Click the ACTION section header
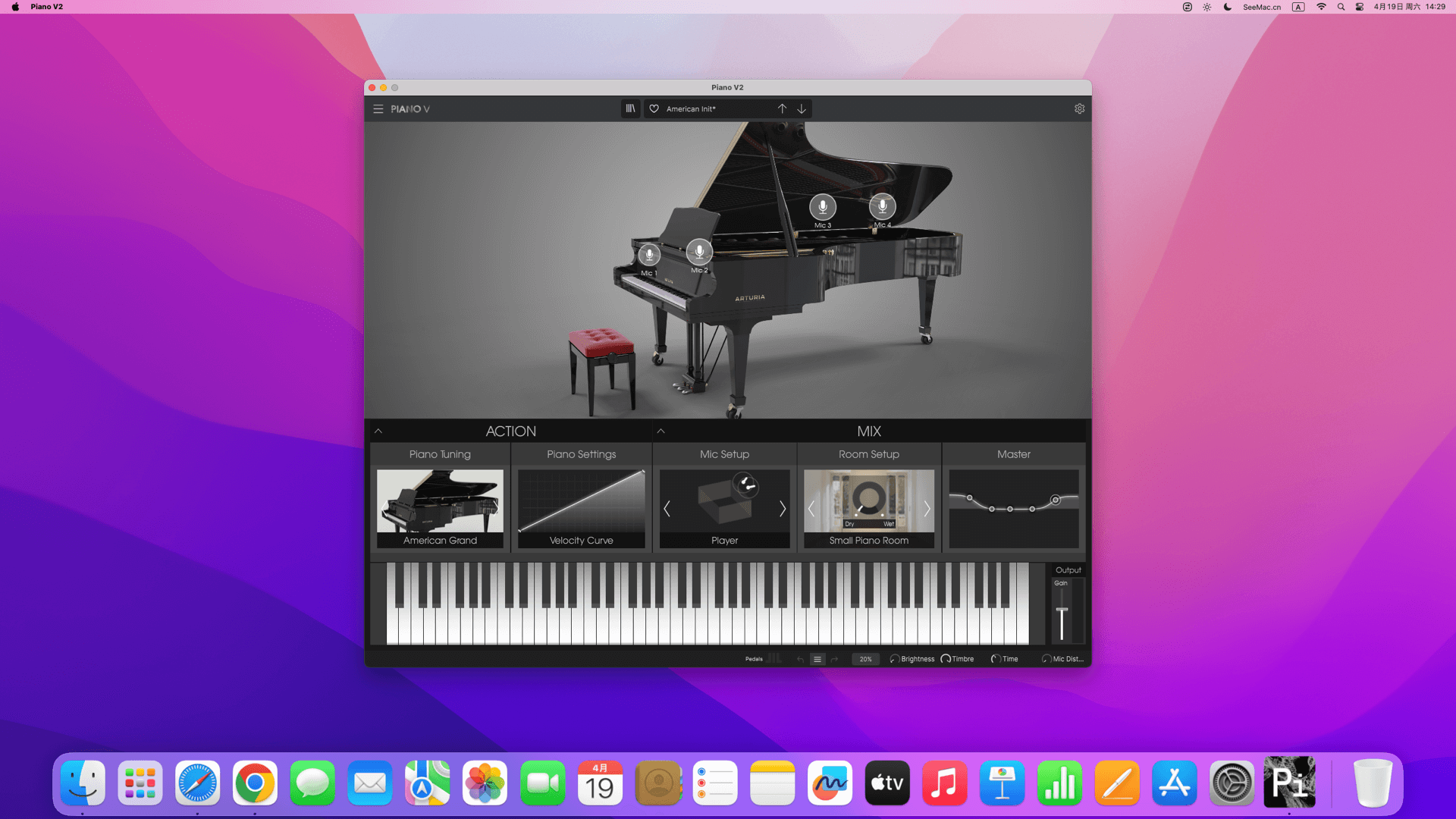This screenshot has width=1456, height=819. [510, 431]
